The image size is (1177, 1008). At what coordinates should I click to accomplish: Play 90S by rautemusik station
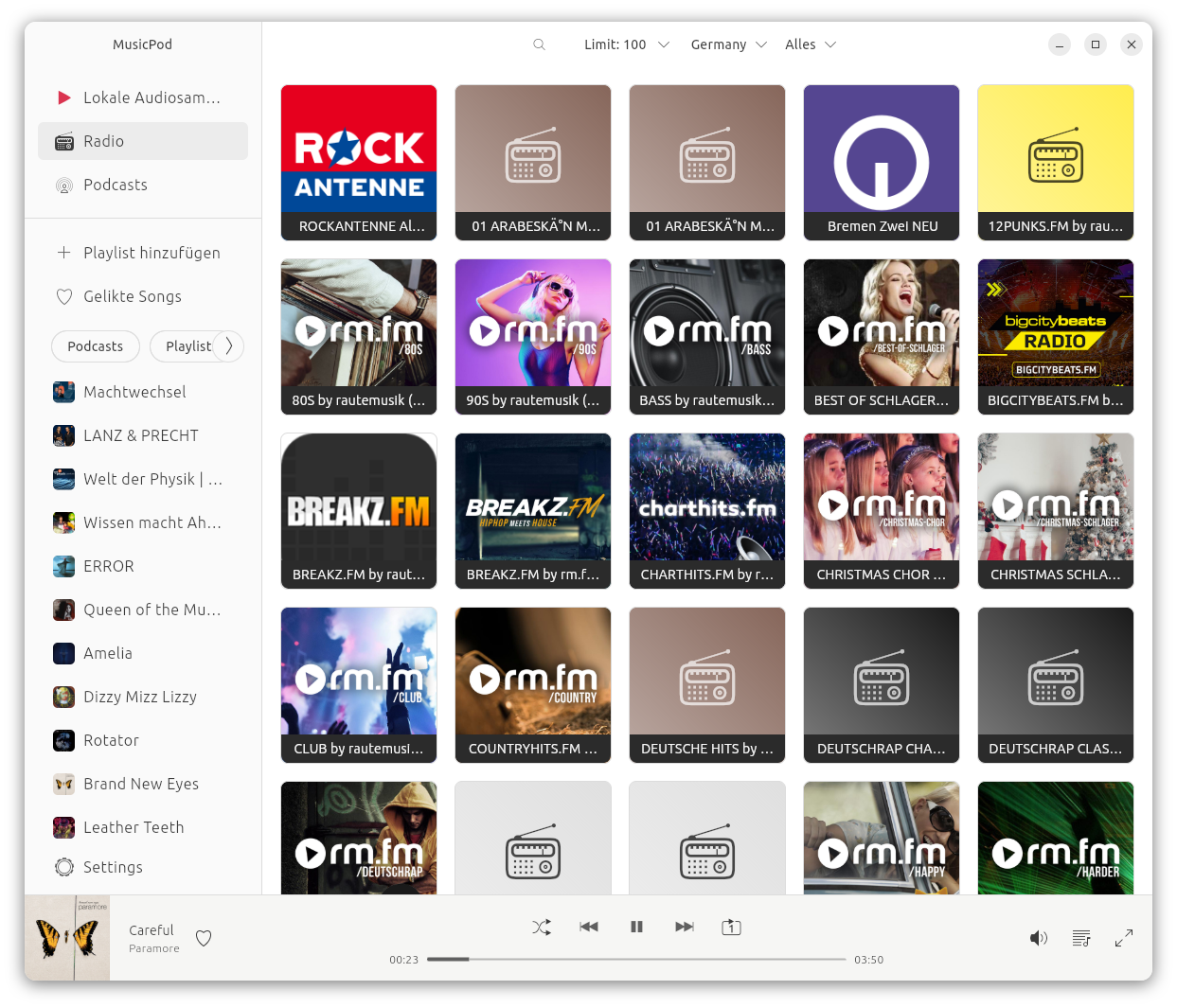tap(533, 337)
